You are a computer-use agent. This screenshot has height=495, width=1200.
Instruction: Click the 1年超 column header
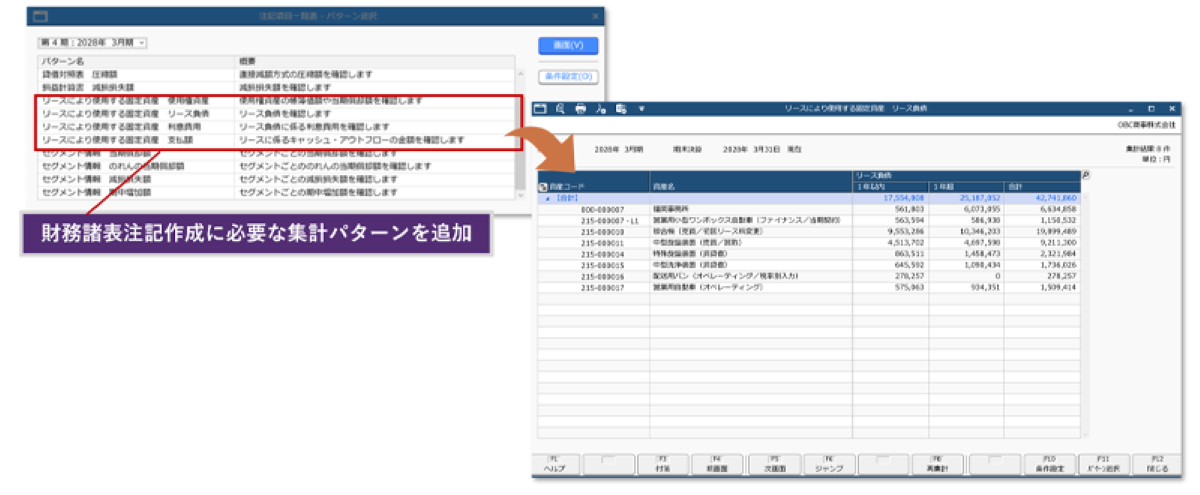coord(965,187)
